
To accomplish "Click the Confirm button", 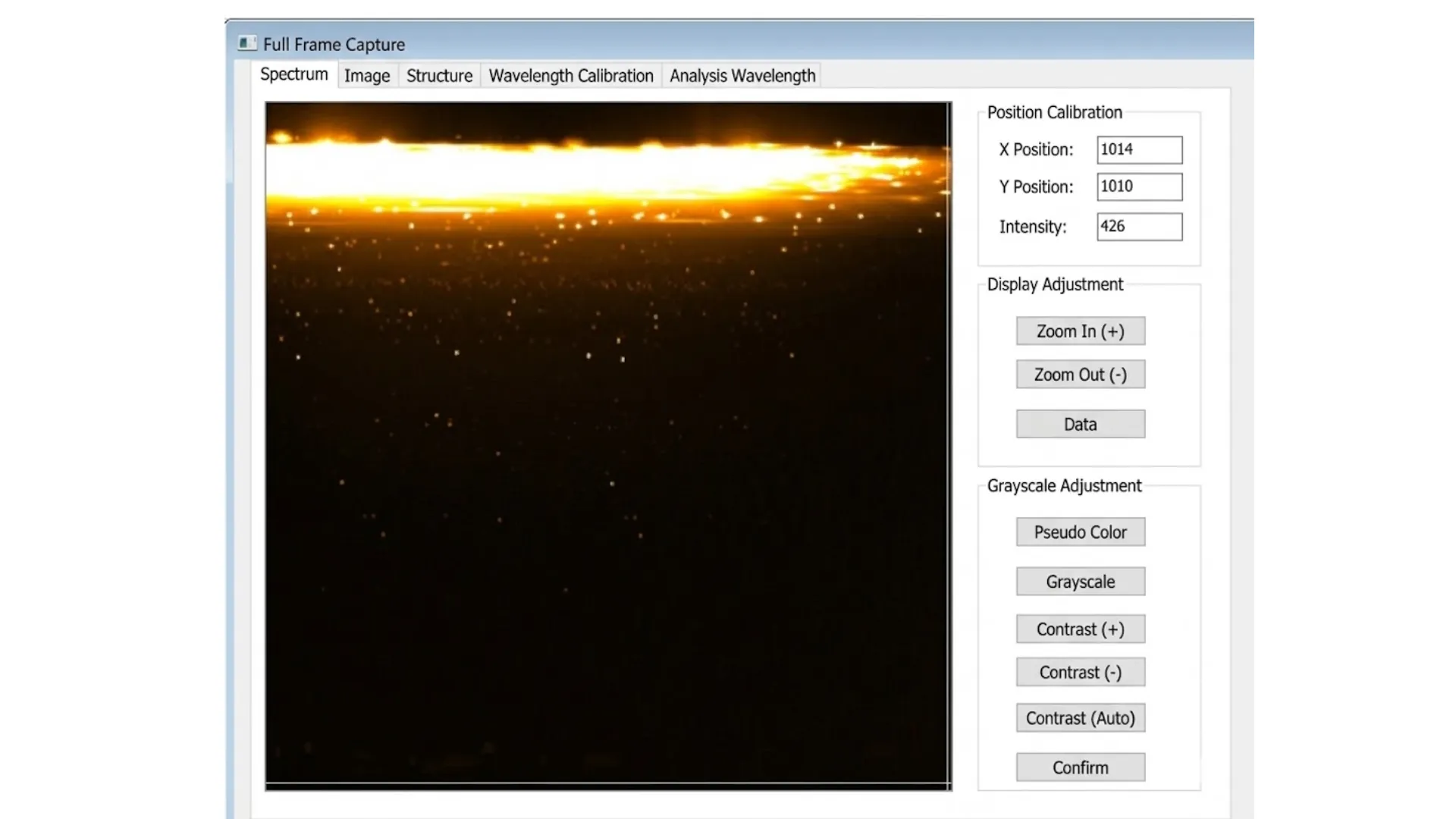I will (1081, 767).
